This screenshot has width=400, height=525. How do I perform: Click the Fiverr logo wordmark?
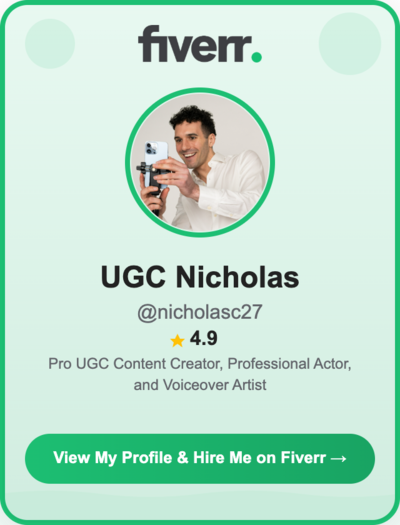[199, 44]
